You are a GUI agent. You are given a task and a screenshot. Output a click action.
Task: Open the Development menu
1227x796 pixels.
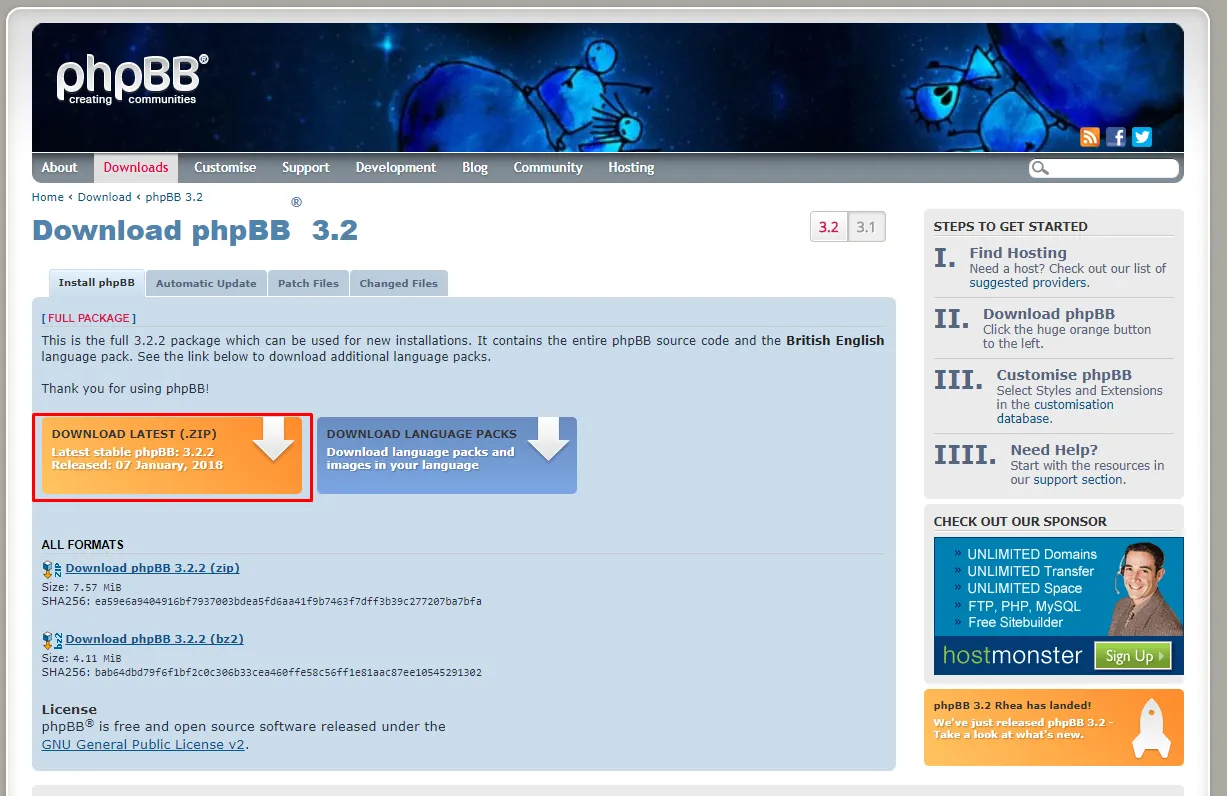tap(396, 167)
